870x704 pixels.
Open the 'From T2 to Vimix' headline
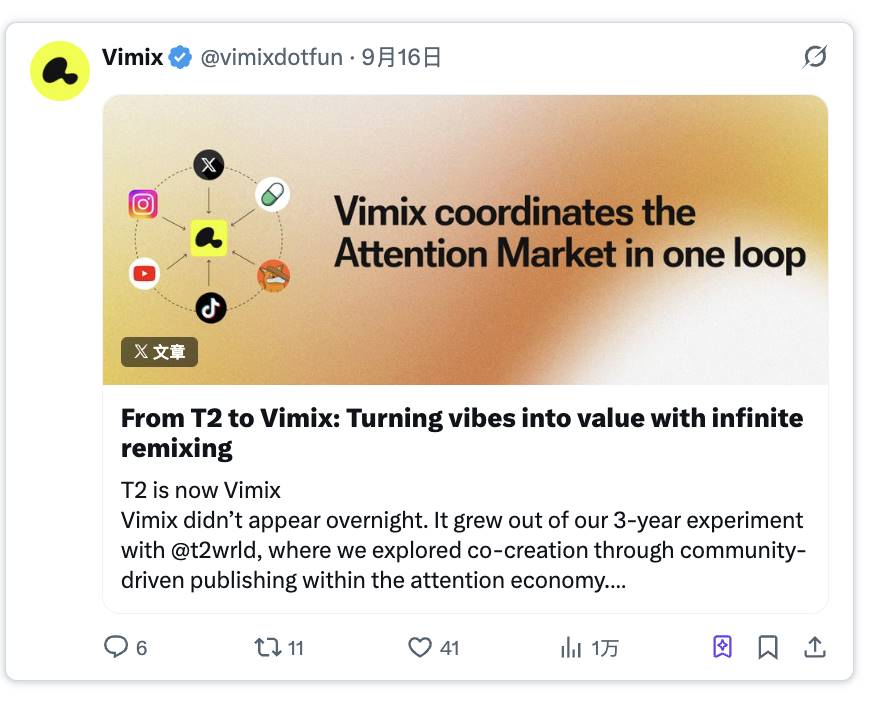point(461,432)
